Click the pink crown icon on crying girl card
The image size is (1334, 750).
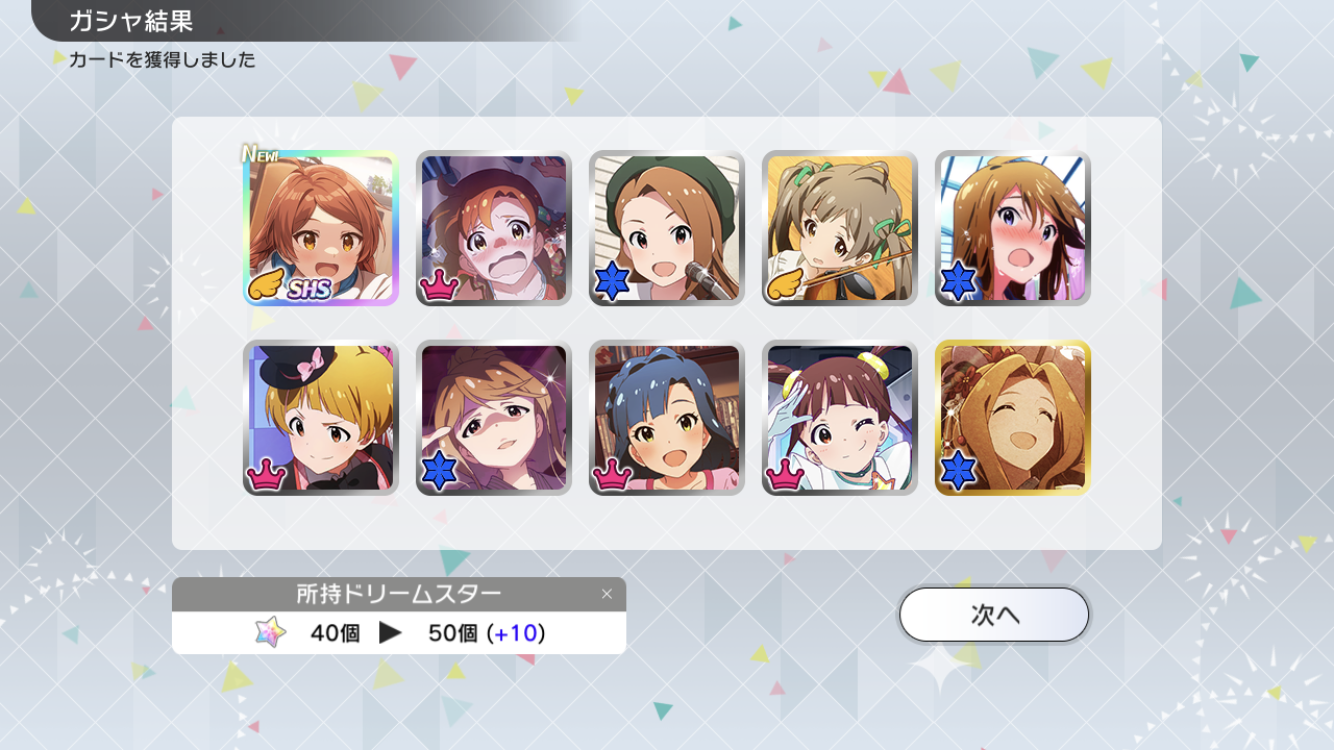tap(440, 286)
